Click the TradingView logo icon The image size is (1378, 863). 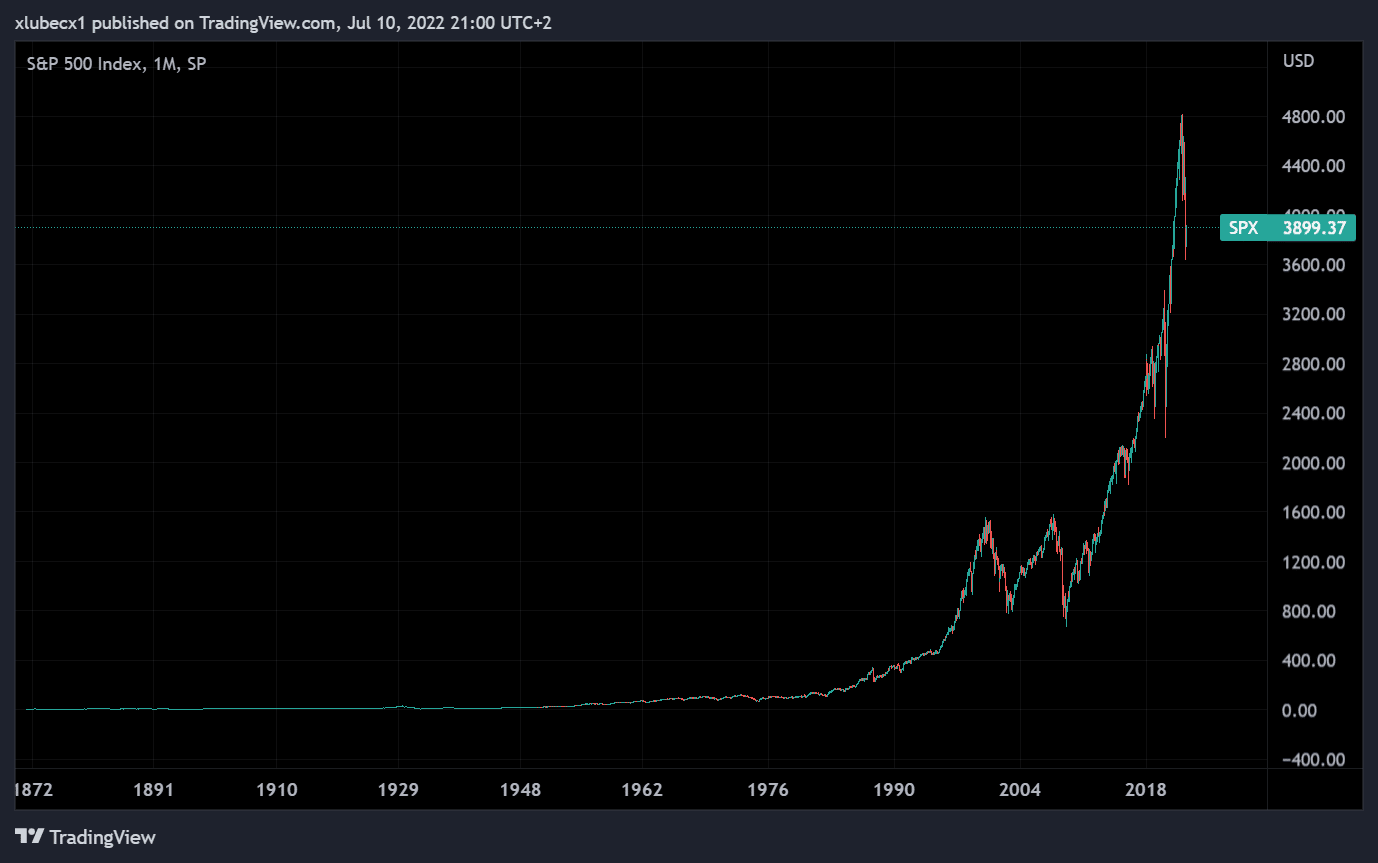coord(29,837)
